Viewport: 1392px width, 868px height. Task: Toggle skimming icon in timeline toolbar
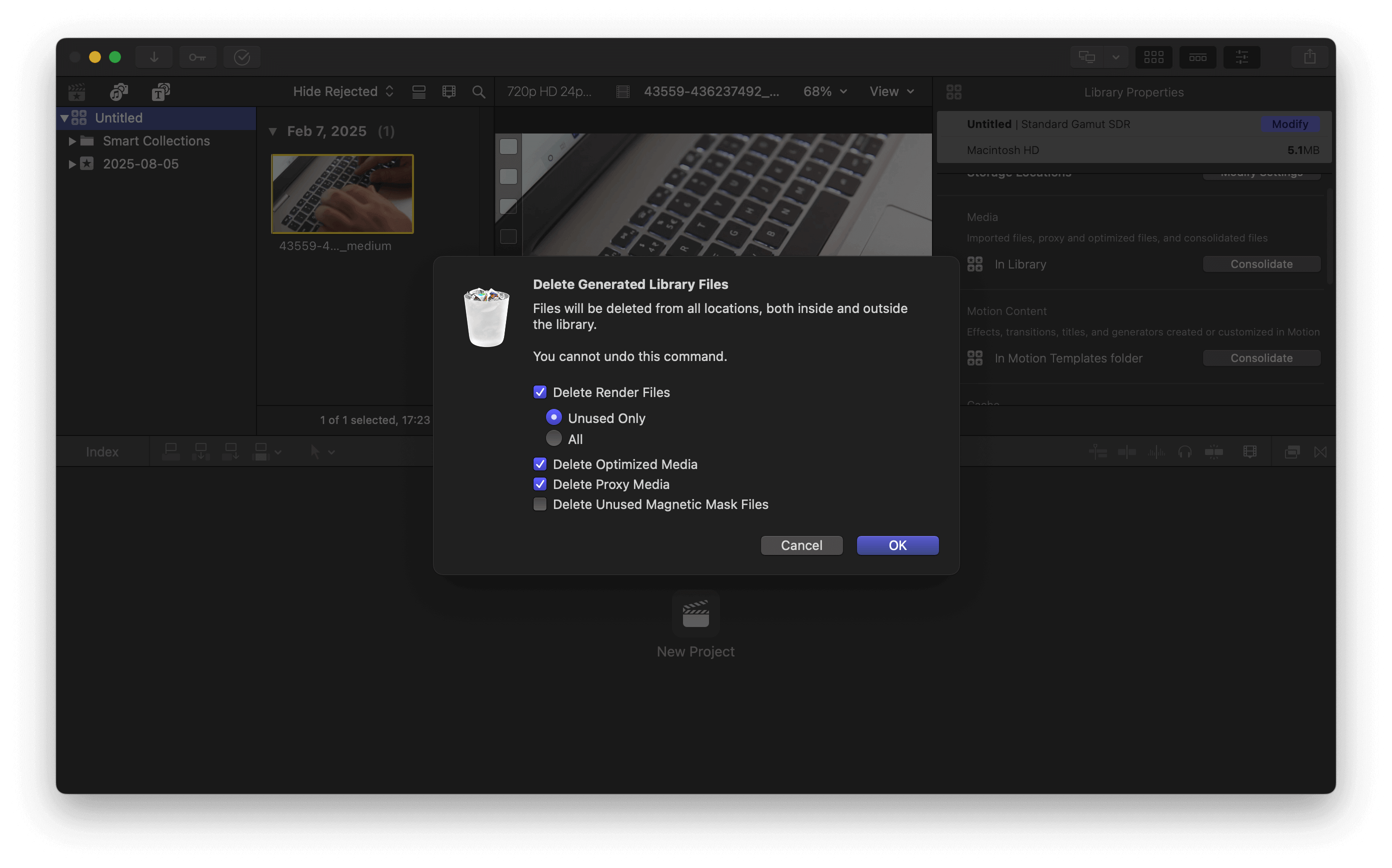(x=1127, y=452)
